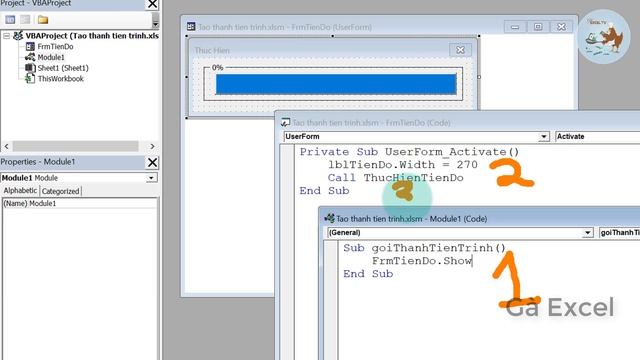Image resolution: width=640 pixels, height=360 pixels.
Task: Select Module1 in project tree
Action: [x=51, y=57]
